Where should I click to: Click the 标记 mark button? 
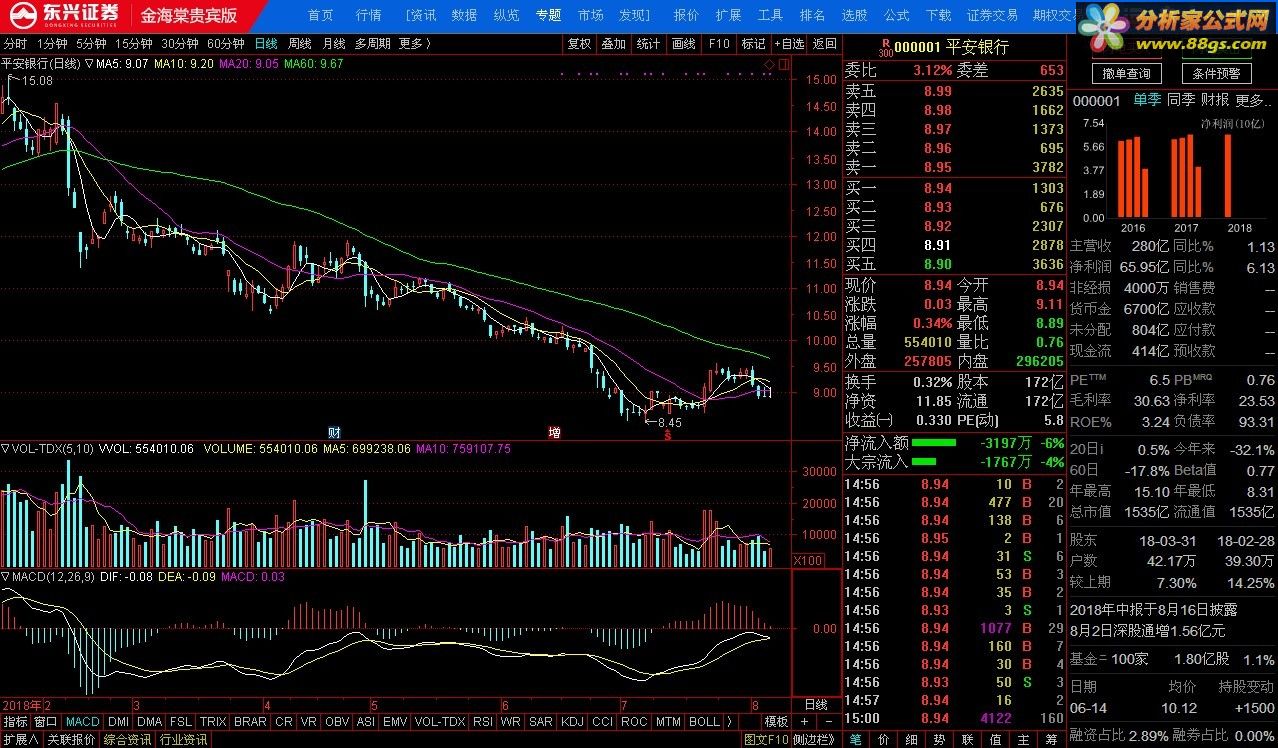(753, 44)
